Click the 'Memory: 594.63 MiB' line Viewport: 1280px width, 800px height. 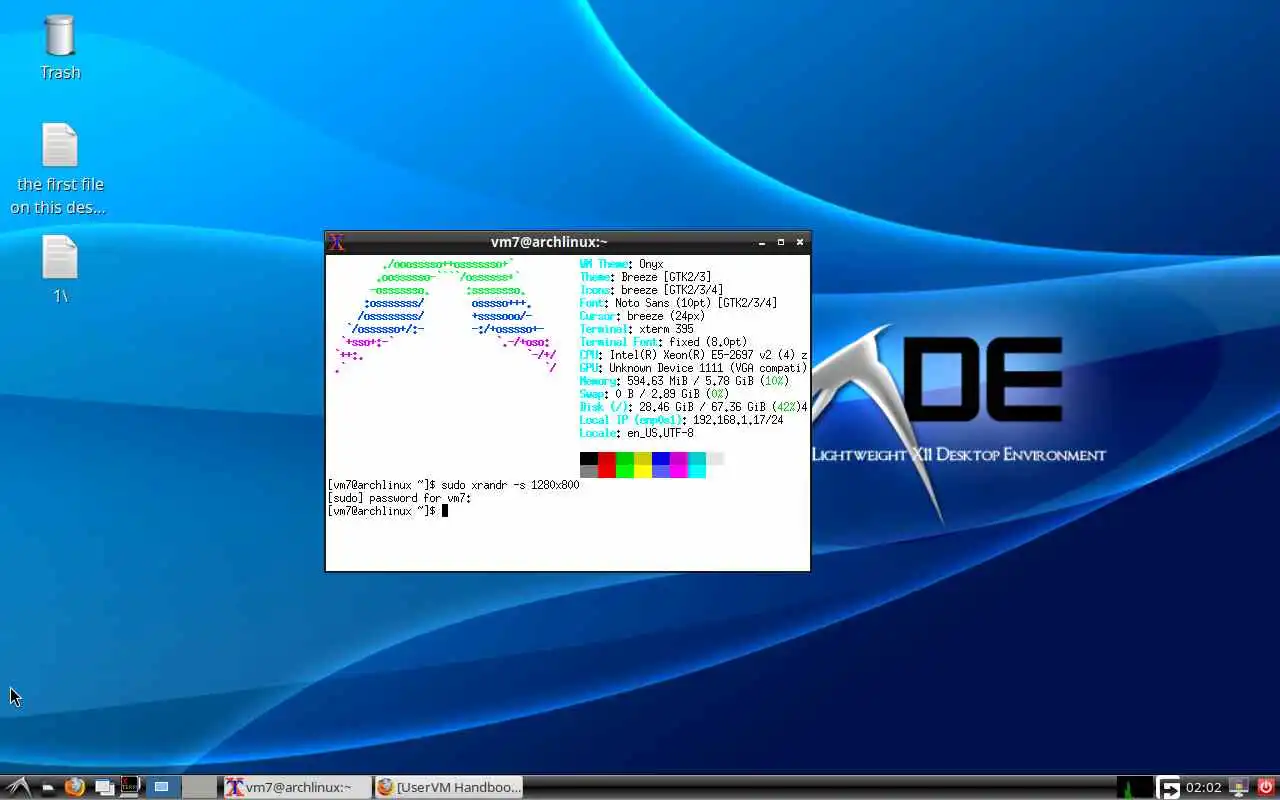click(x=684, y=381)
